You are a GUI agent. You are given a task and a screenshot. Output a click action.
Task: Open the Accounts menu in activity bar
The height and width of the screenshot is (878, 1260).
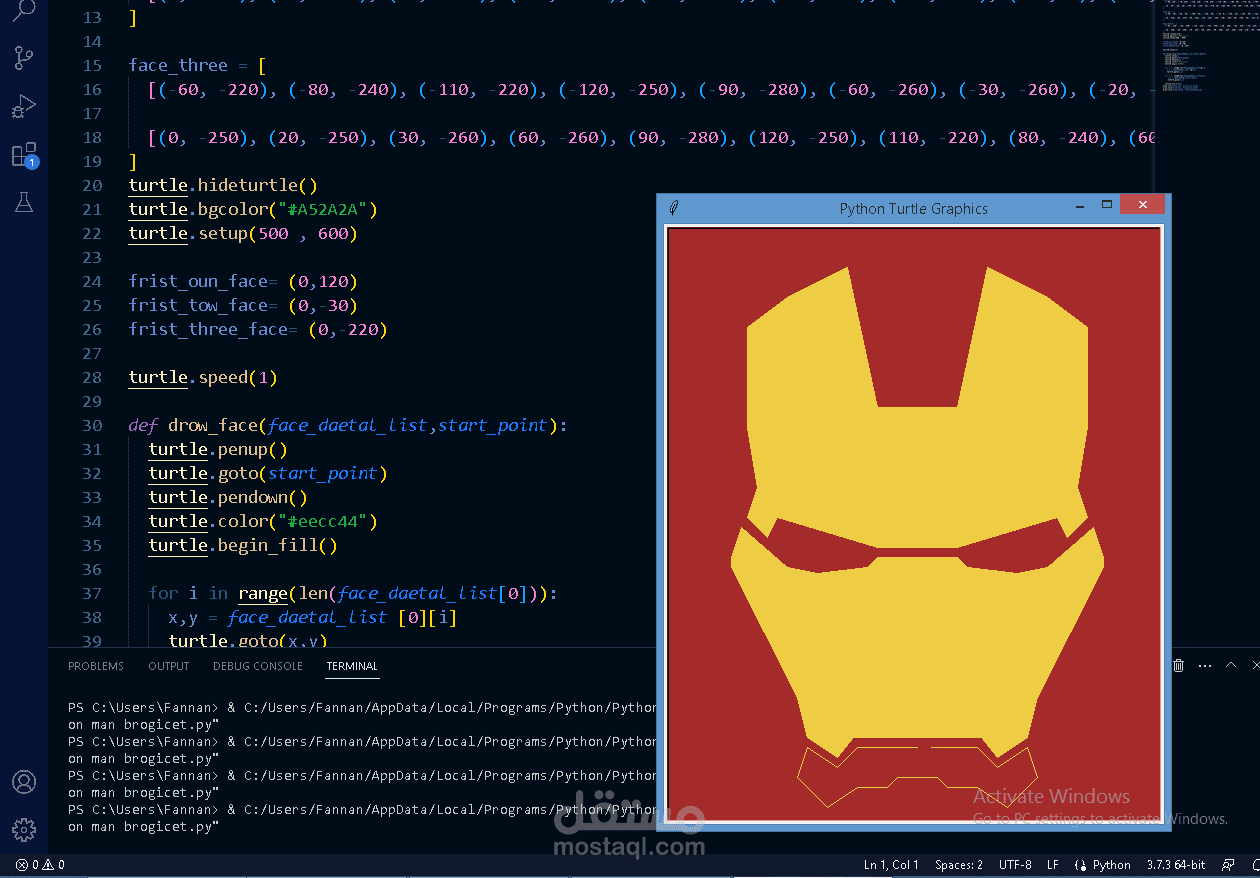click(x=24, y=782)
